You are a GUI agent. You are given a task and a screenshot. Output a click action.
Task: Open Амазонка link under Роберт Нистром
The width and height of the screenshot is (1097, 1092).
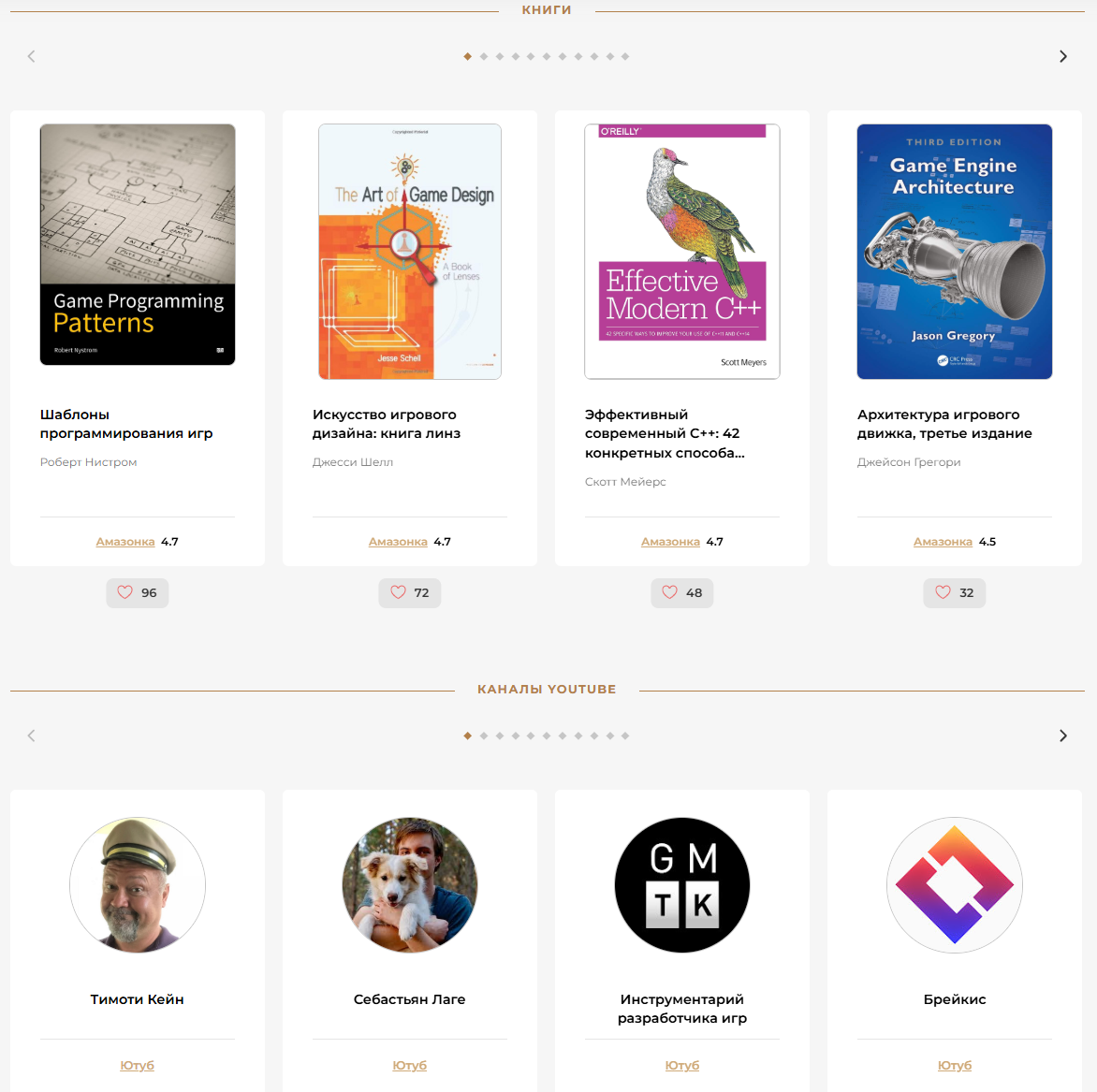tap(125, 542)
